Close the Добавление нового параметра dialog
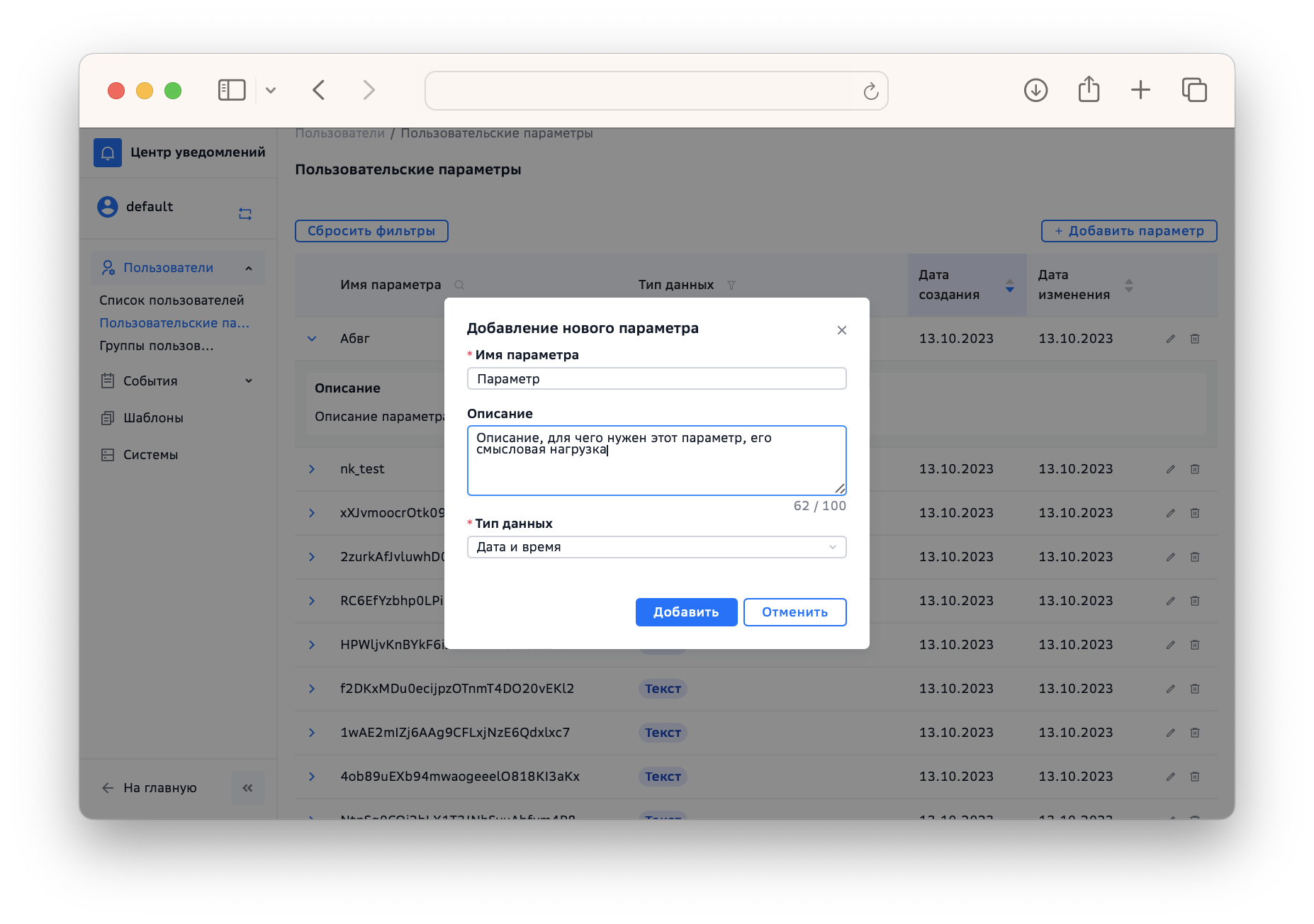1314x924 pixels. (842, 330)
